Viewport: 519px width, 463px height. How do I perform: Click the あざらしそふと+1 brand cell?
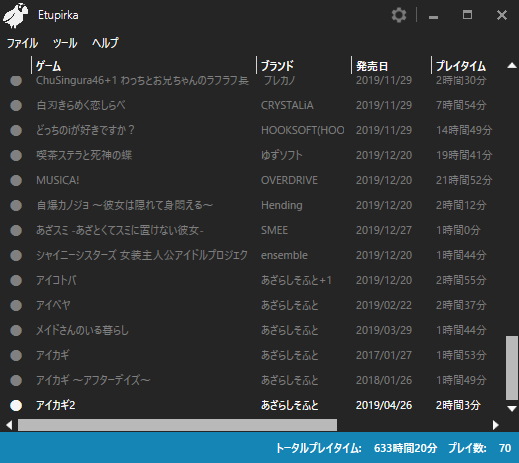coord(296,280)
